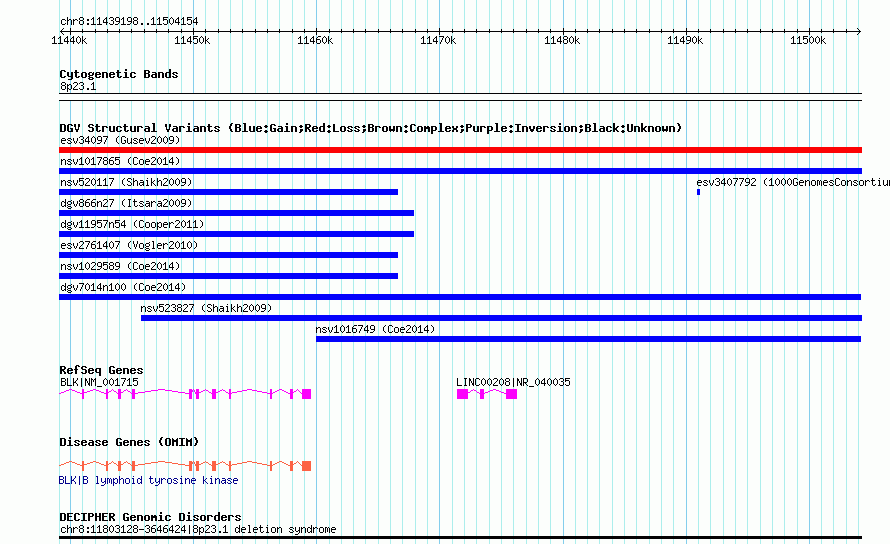Click the nsv520117 (Shaikh2009) variant bar

coord(228,192)
